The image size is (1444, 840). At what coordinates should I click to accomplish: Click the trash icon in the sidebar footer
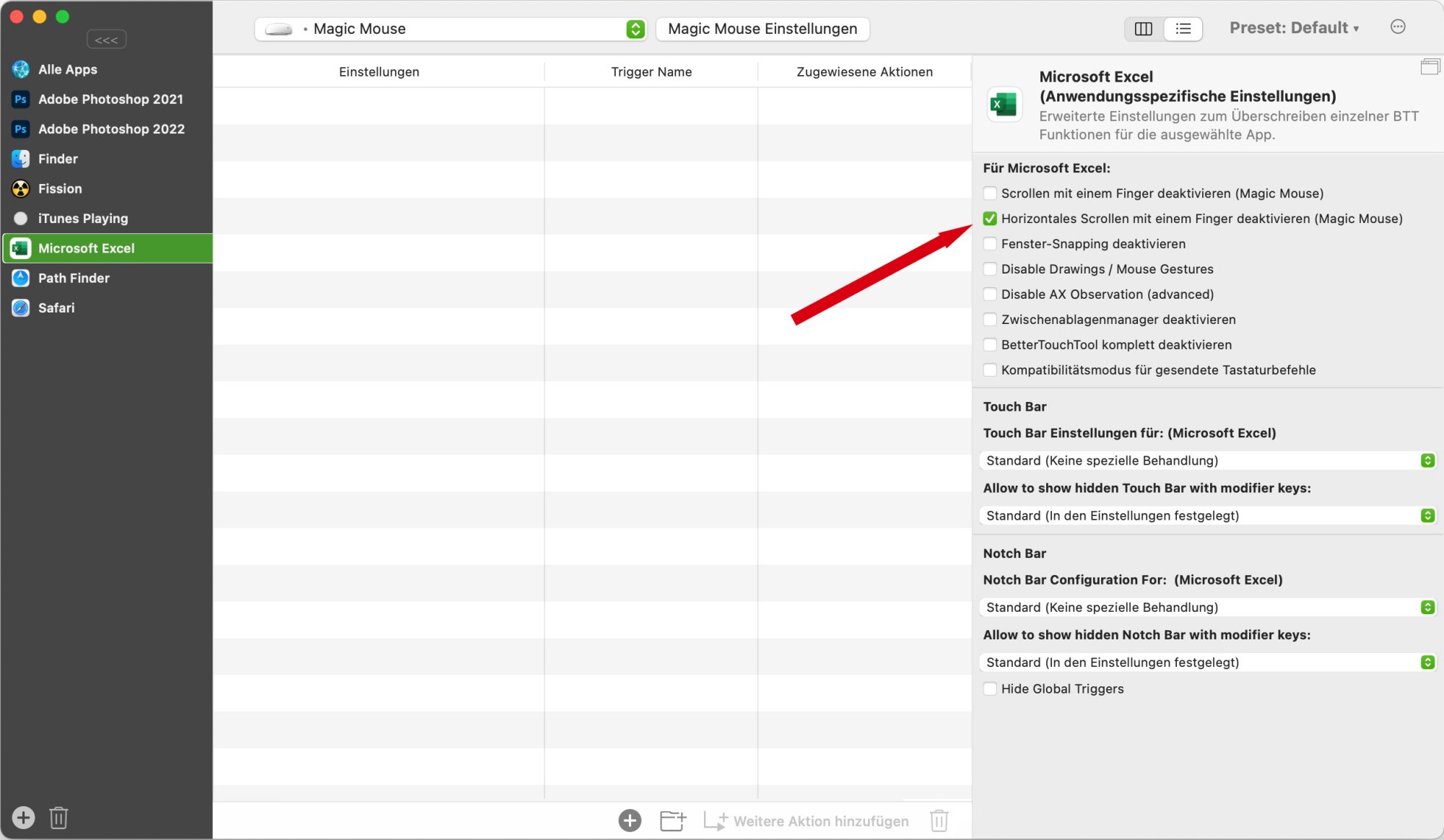pos(58,818)
